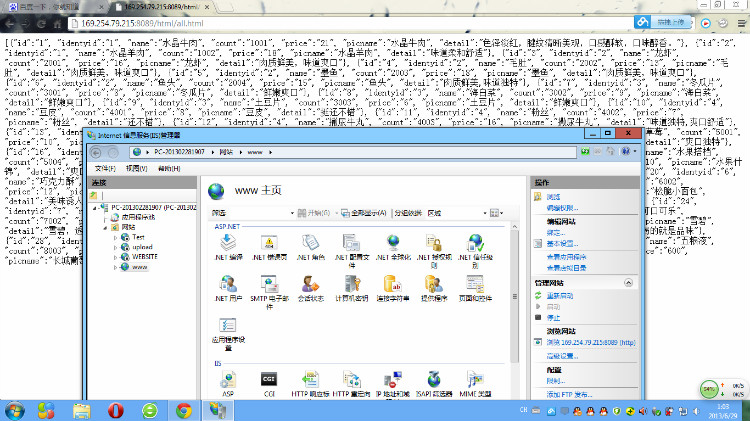Click the 停止 stop link
The width and height of the screenshot is (750, 421).
[x=553, y=318]
